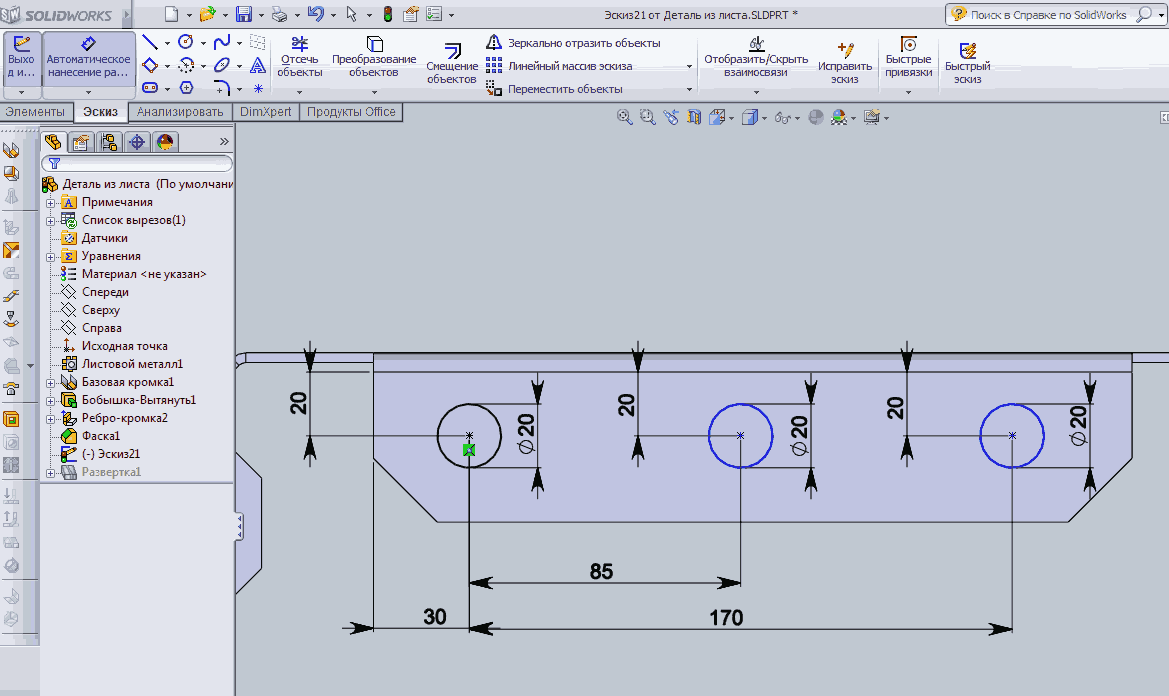Click the Print icon
This screenshot has width=1169, height=696.
pos(280,14)
